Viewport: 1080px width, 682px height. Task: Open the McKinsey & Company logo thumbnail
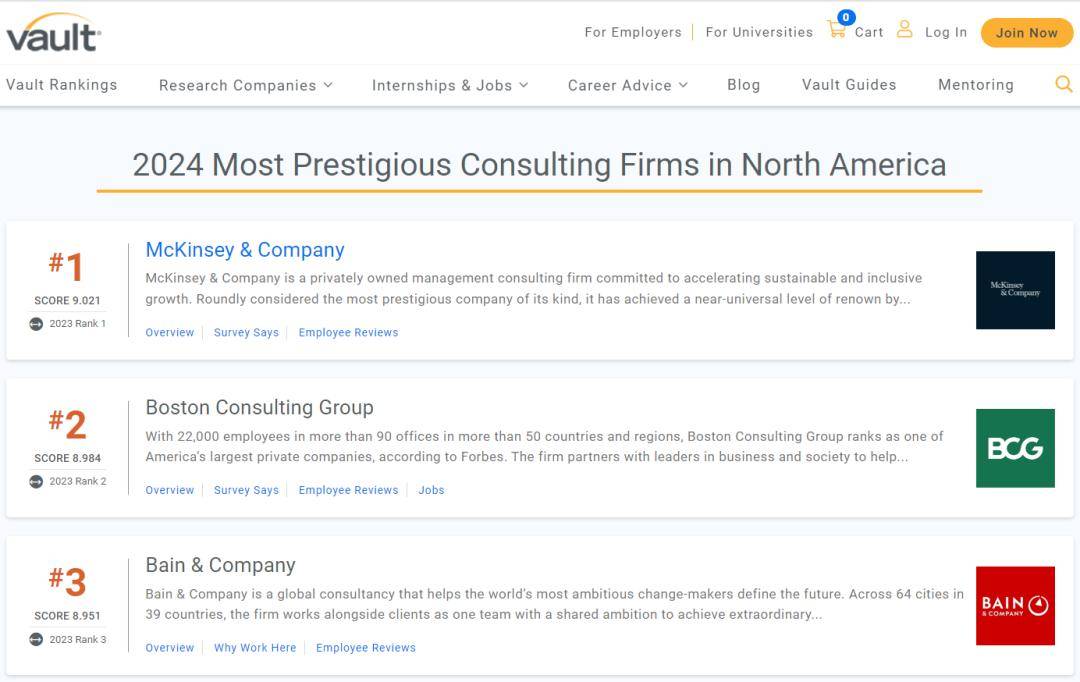tap(1015, 290)
